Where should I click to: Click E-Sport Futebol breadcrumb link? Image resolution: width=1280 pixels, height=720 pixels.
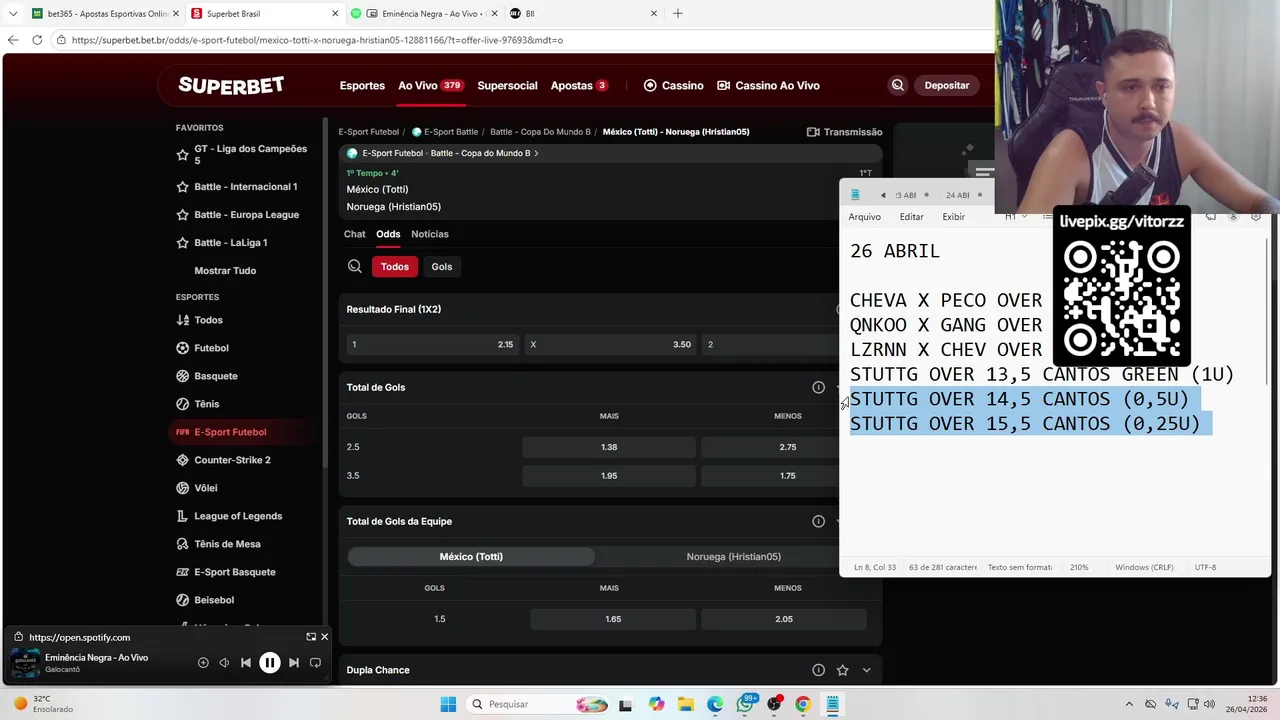[x=368, y=132]
